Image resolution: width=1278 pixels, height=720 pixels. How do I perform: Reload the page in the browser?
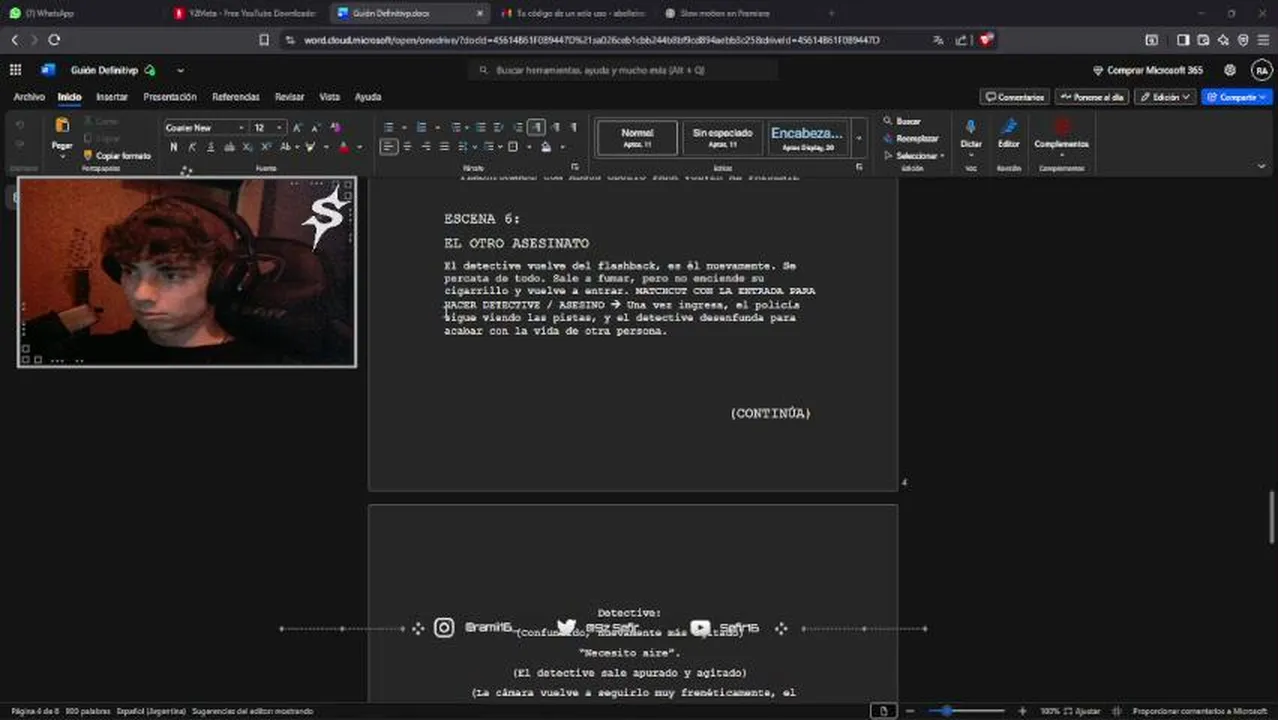[x=54, y=40]
